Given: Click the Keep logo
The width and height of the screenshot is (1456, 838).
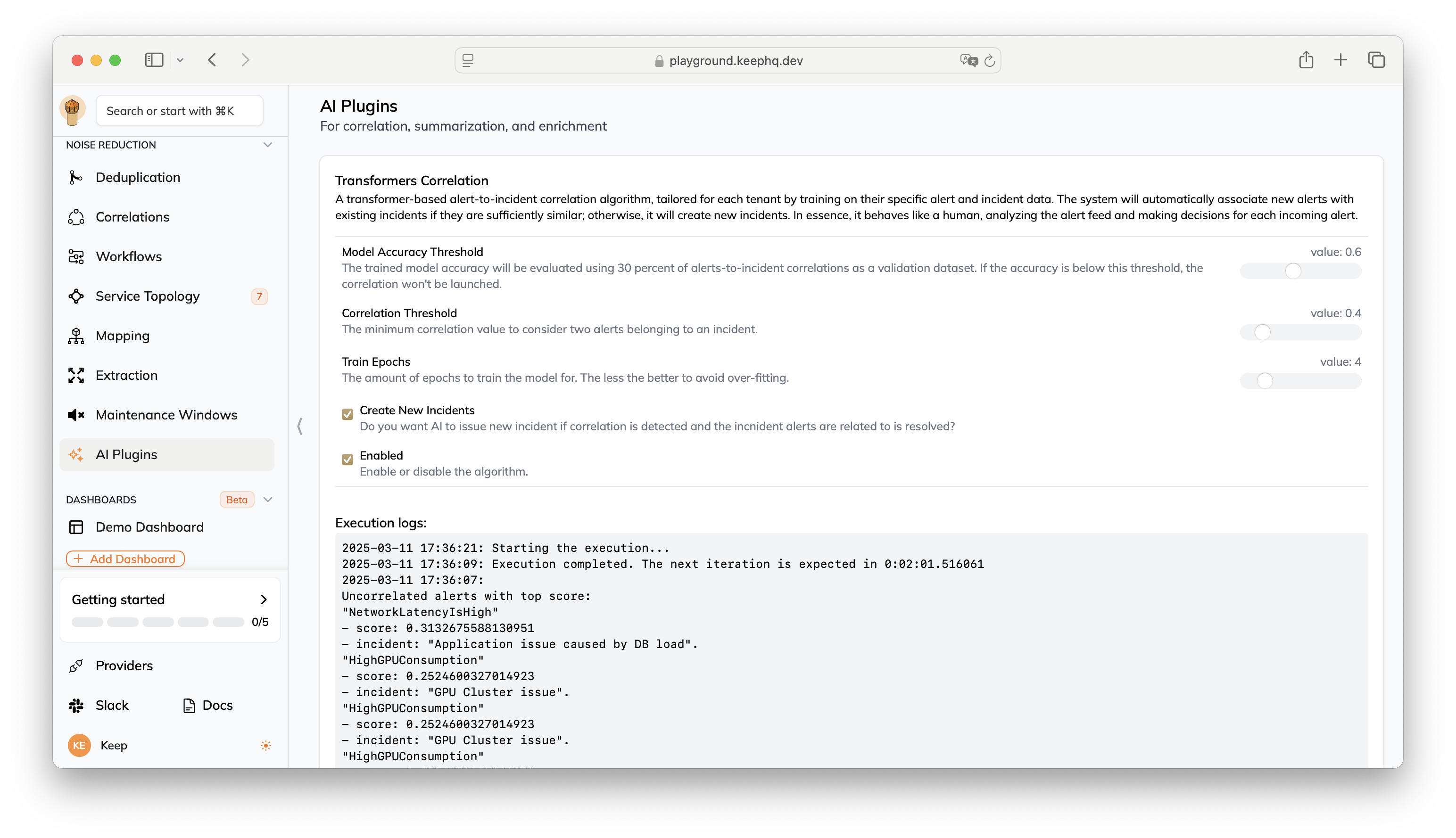Looking at the screenshot, I should 73,110.
